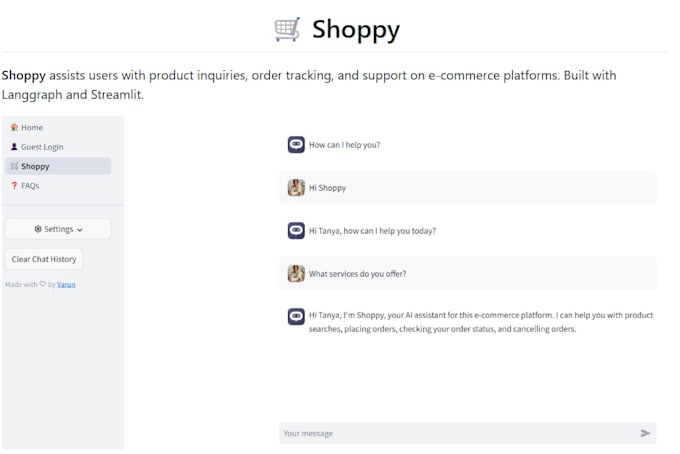Click the Clear Chat History button
The width and height of the screenshot is (680, 454).
pos(44,259)
